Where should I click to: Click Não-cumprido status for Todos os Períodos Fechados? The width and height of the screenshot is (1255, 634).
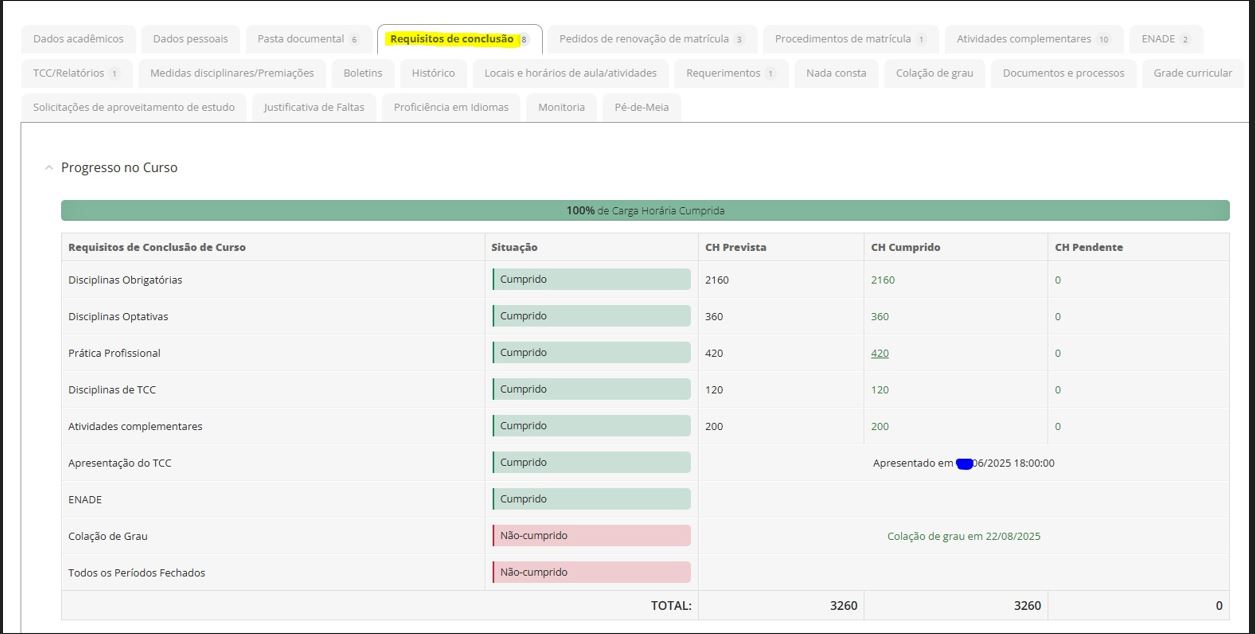(x=591, y=572)
